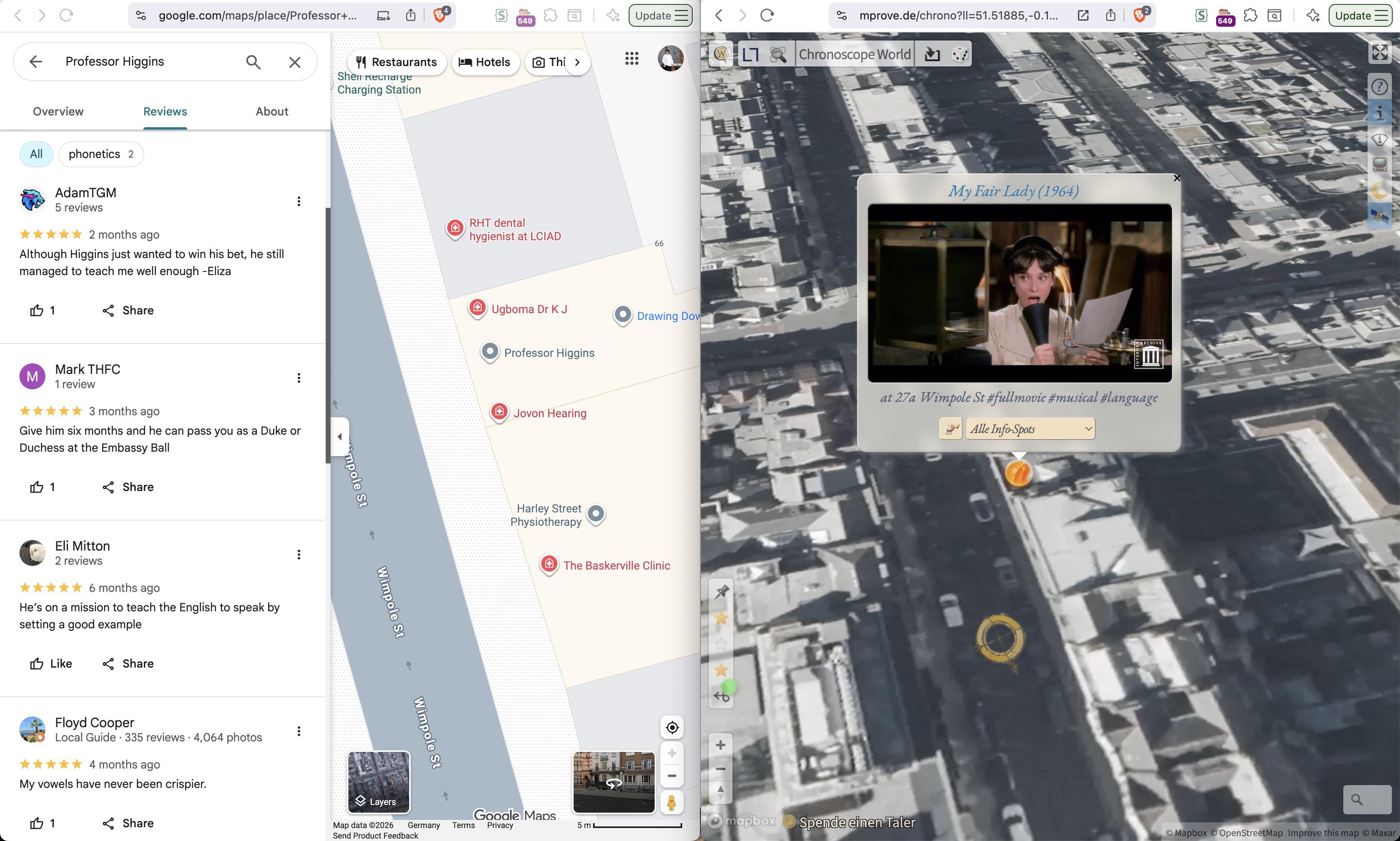Open more options for AdamTGM review

[x=299, y=201]
